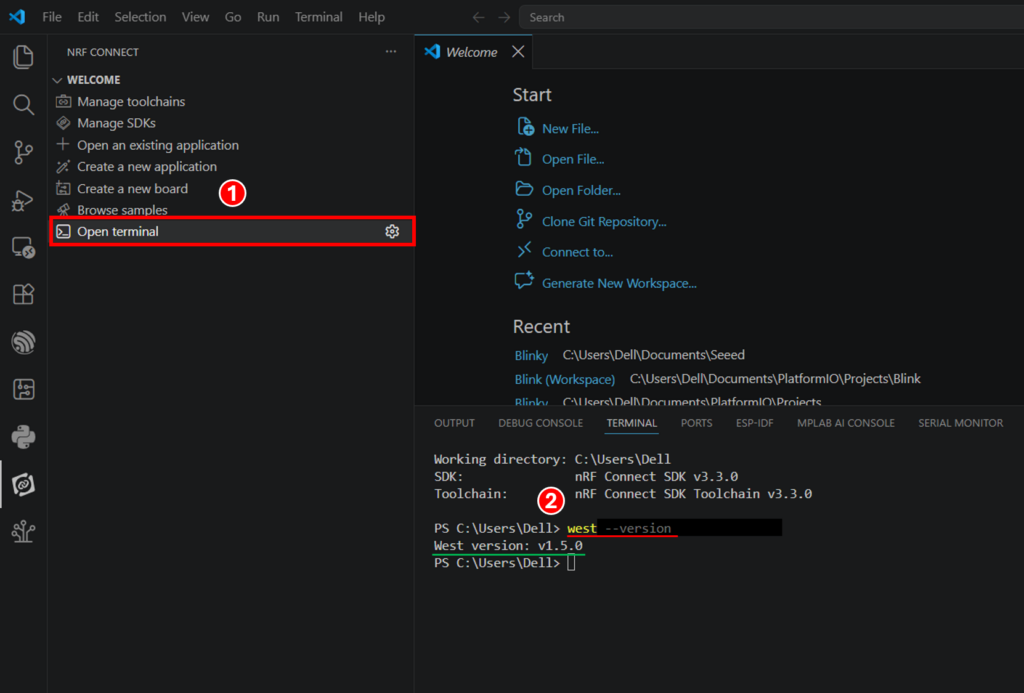Click the VS Code logo in the menu bar

(17, 17)
